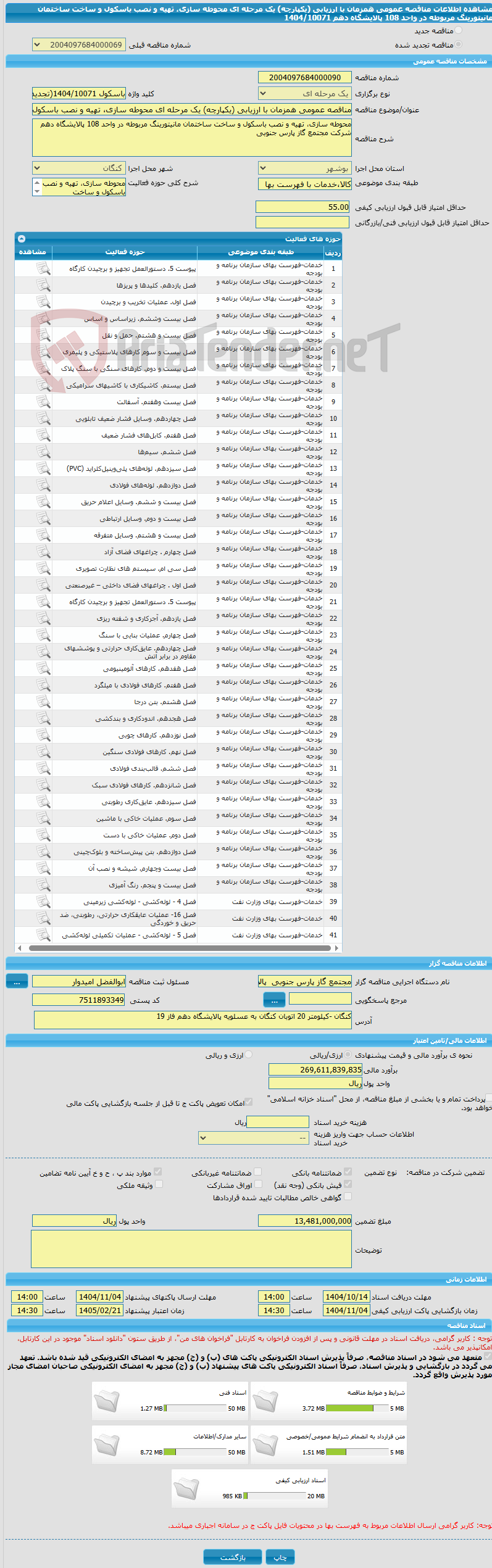The width and height of the screenshot is (492, 1568).
Task: Click the مبلغ تضمین input field
Action: [x=305, y=1221]
